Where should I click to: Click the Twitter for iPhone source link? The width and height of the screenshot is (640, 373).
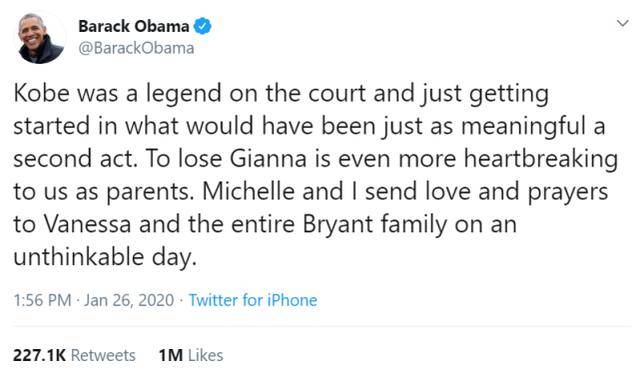[x=253, y=300]
